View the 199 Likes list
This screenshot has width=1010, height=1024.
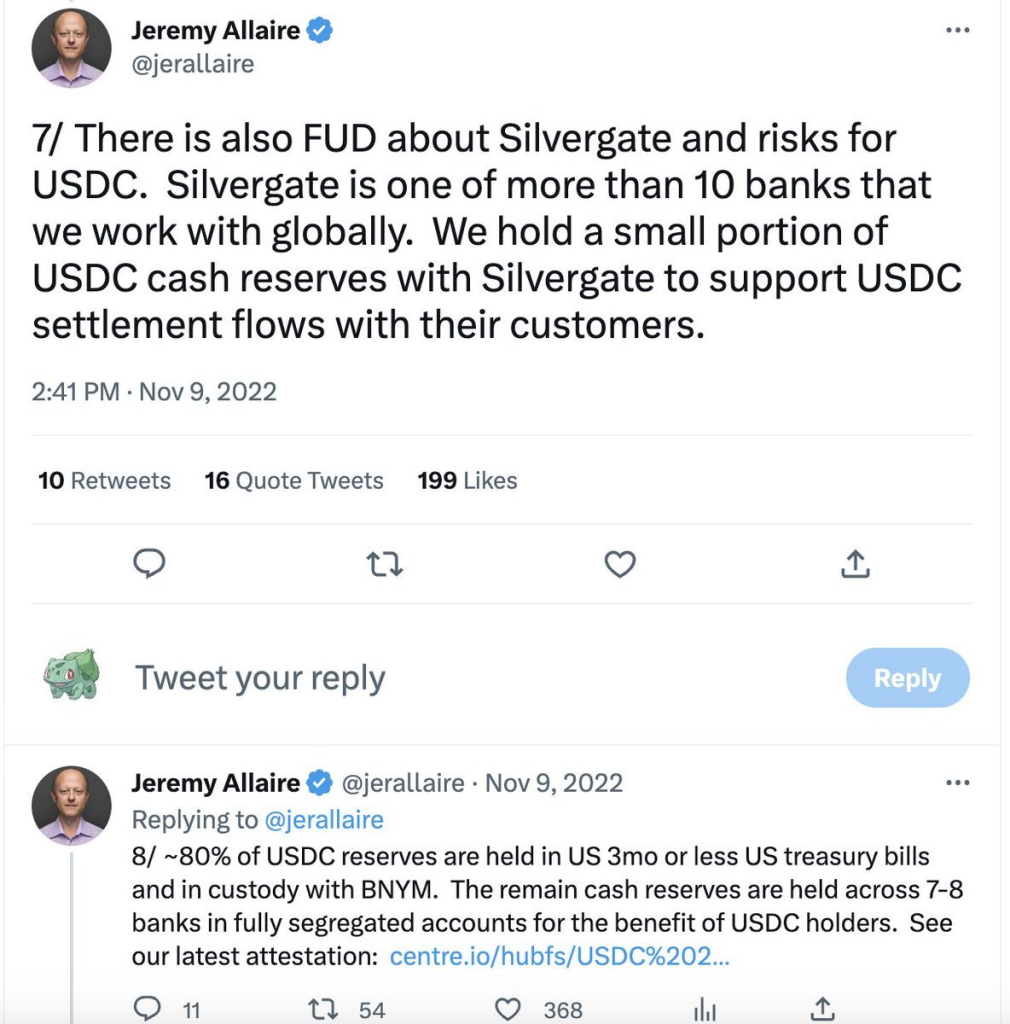point(467,481)
